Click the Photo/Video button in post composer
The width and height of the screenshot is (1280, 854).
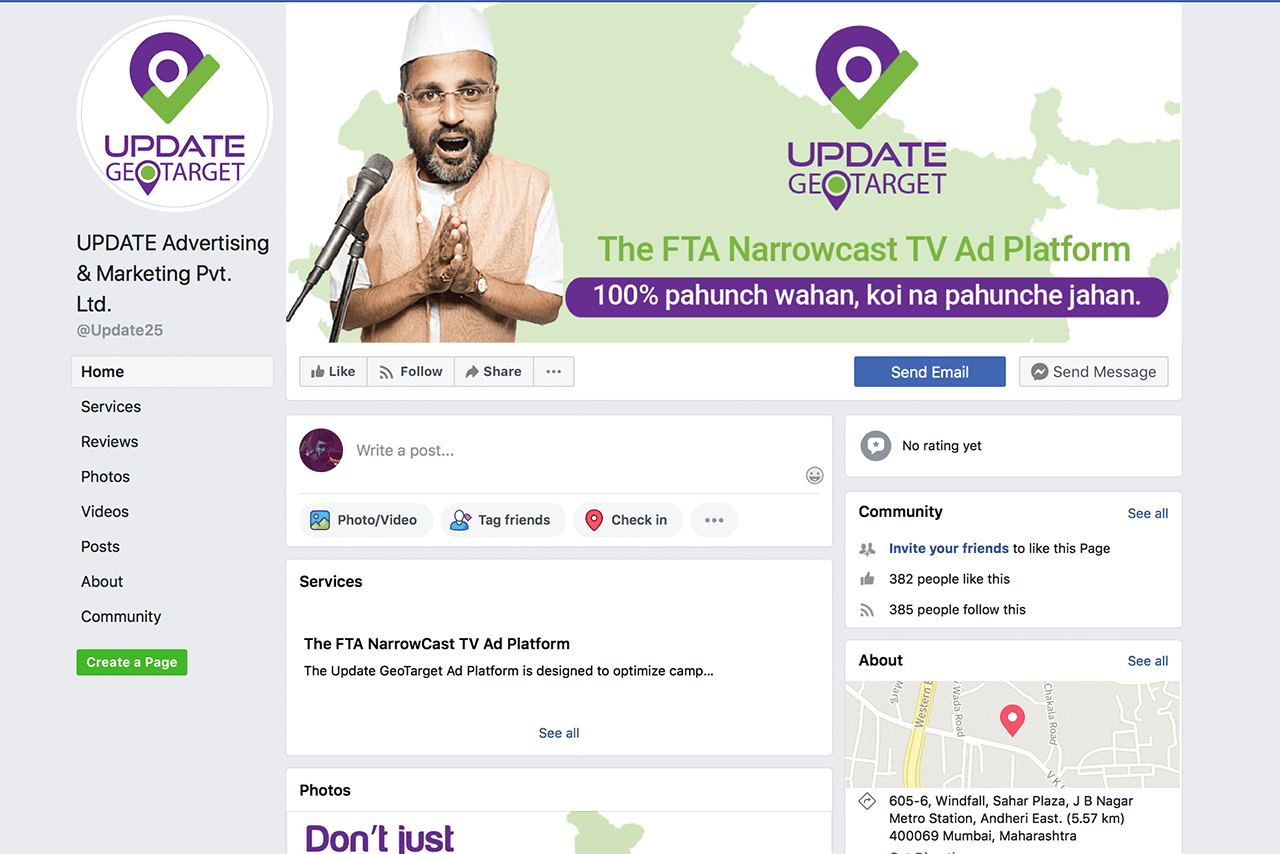point(366,520)
